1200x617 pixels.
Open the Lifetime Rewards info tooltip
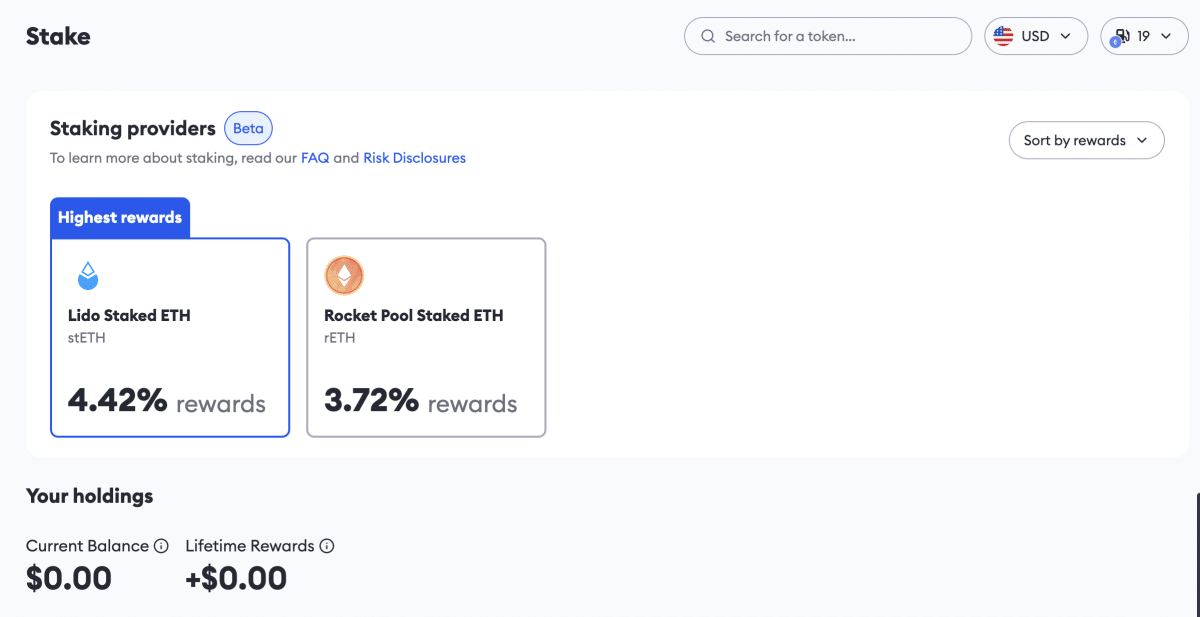coord(327,546)
